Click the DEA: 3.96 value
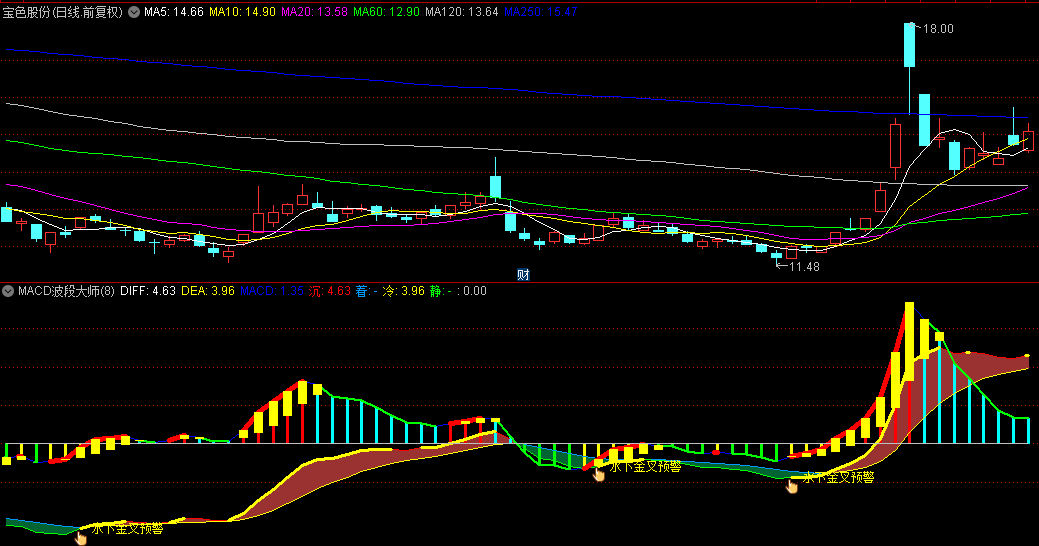 [x=208, y=291]
